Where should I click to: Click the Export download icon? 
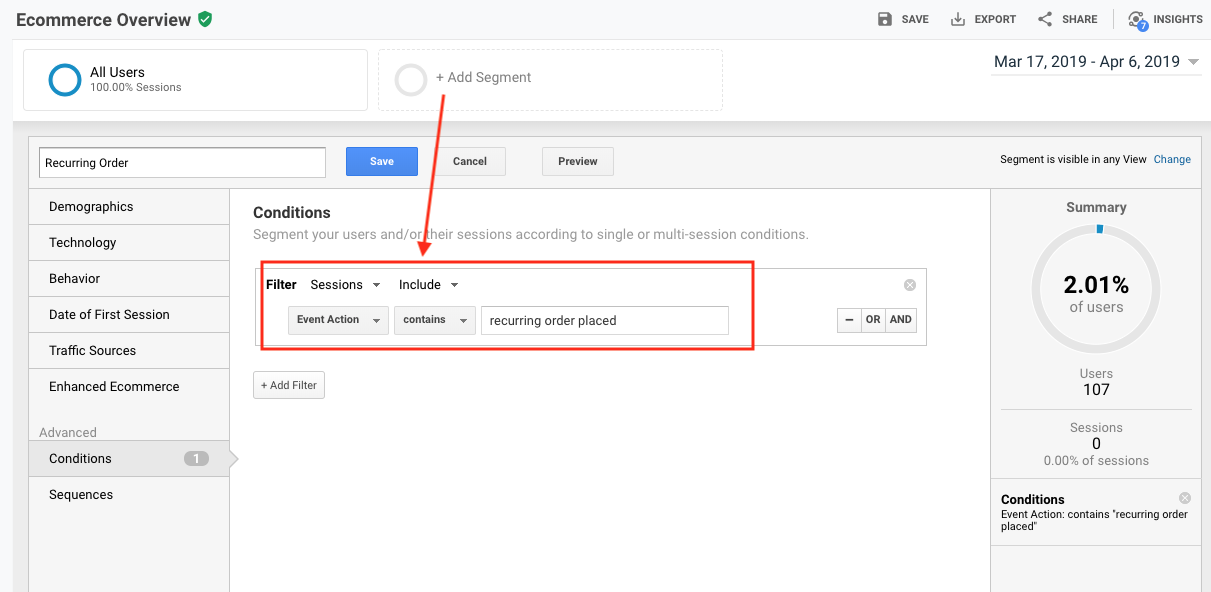pos(958,19)
